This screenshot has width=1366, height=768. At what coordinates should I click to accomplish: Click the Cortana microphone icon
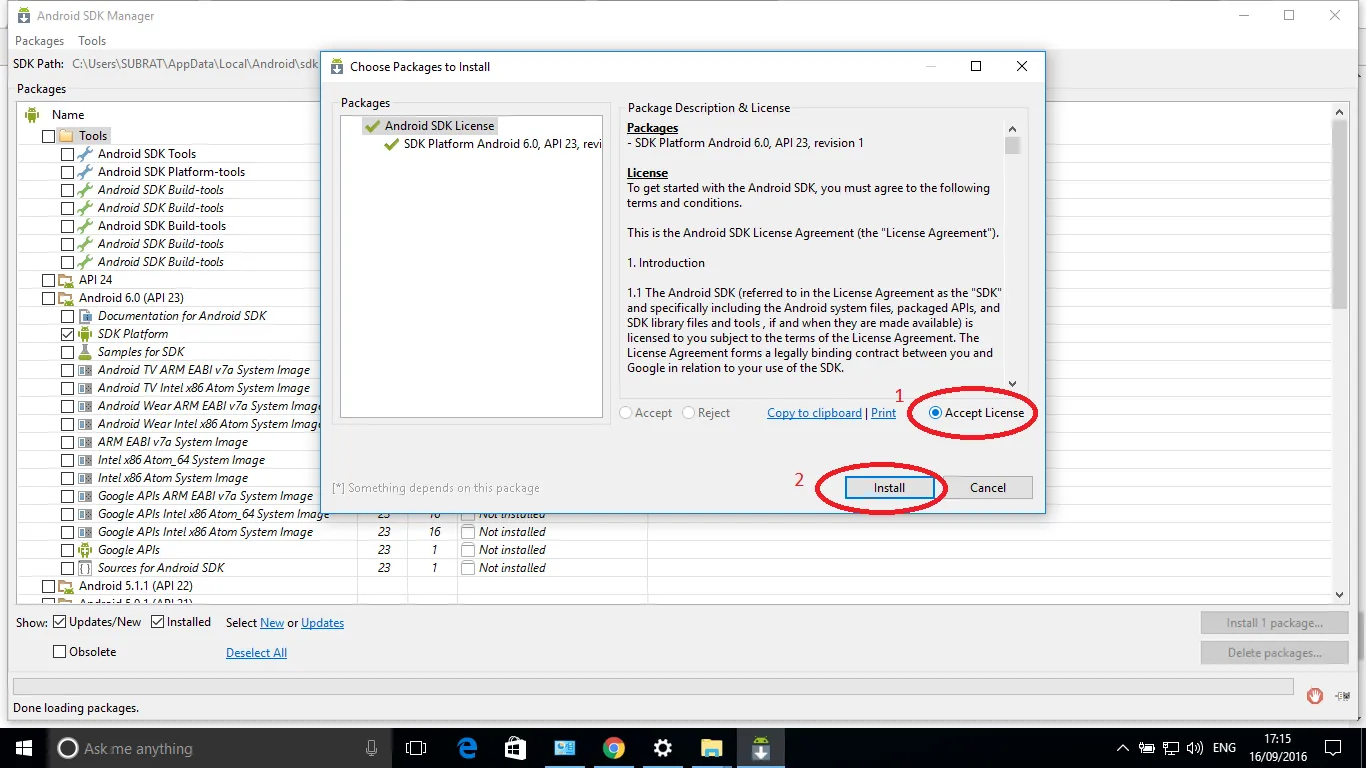pos(371,748)
